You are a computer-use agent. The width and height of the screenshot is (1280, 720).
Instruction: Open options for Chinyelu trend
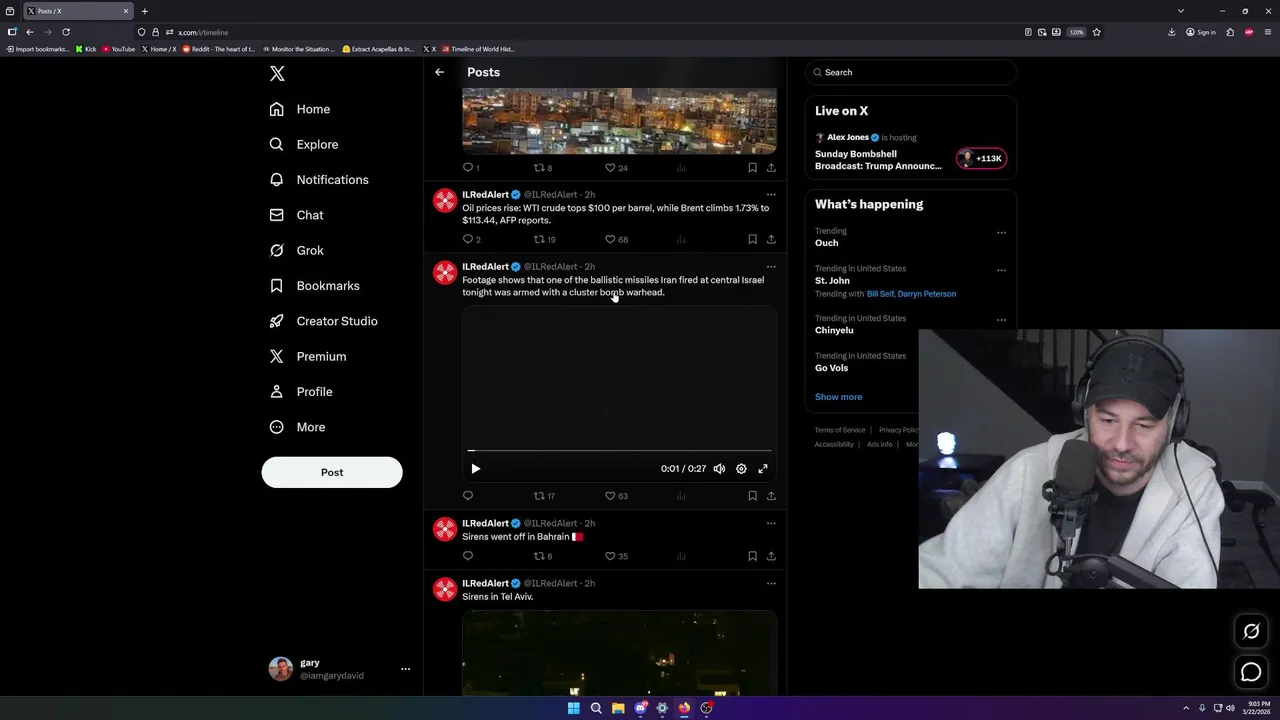pos(1001,320)
